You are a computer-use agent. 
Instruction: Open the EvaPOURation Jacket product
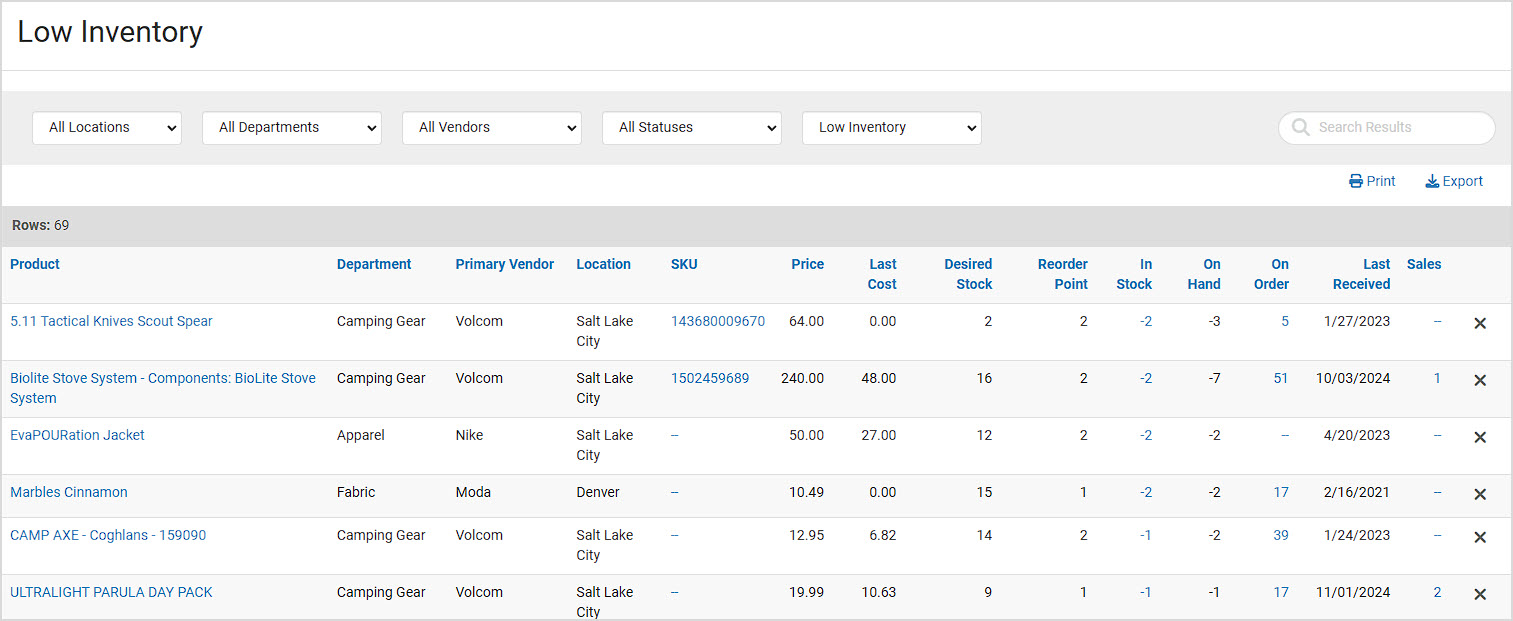77,435
